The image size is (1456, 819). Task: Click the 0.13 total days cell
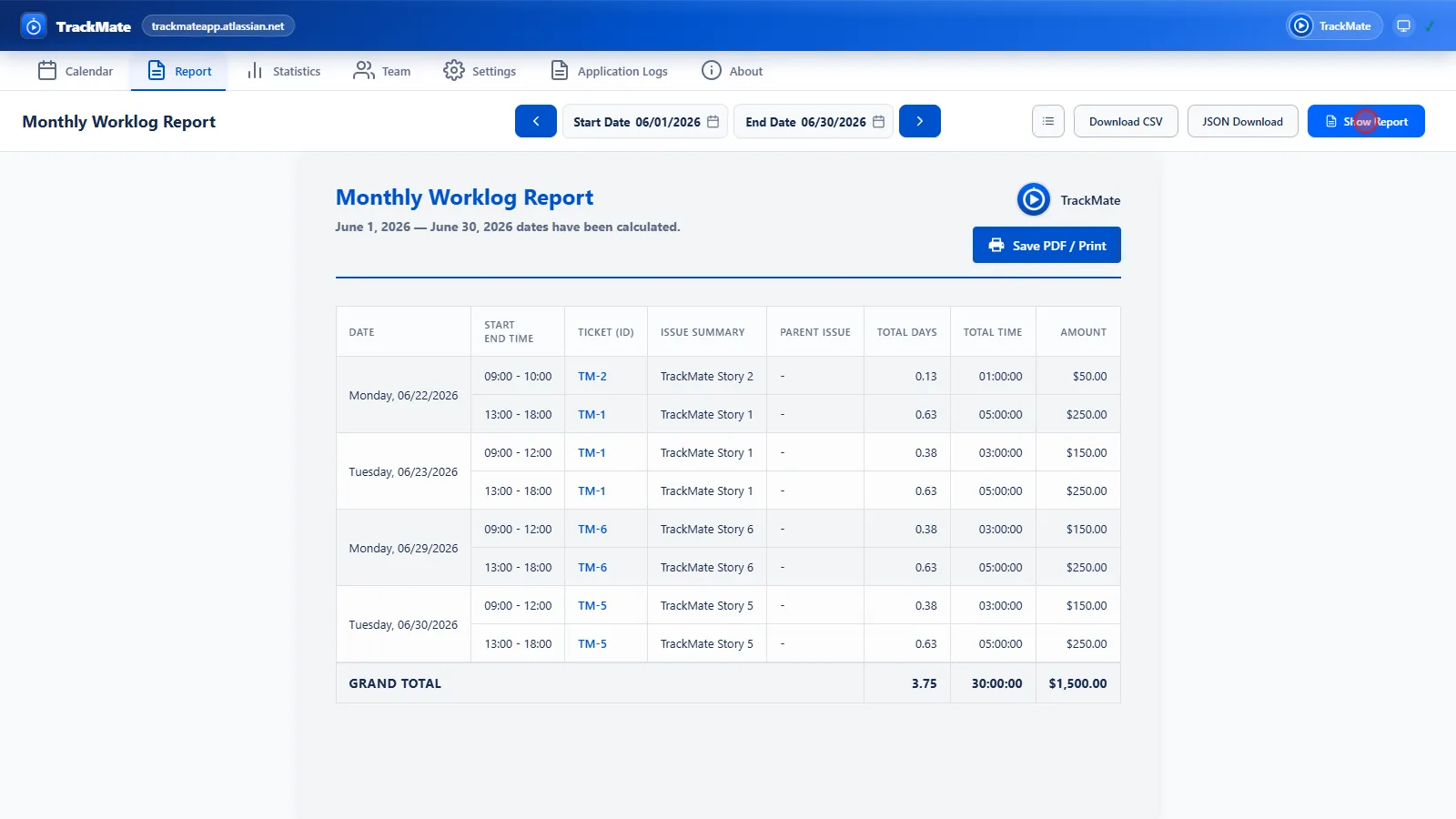tap(907, 376)
